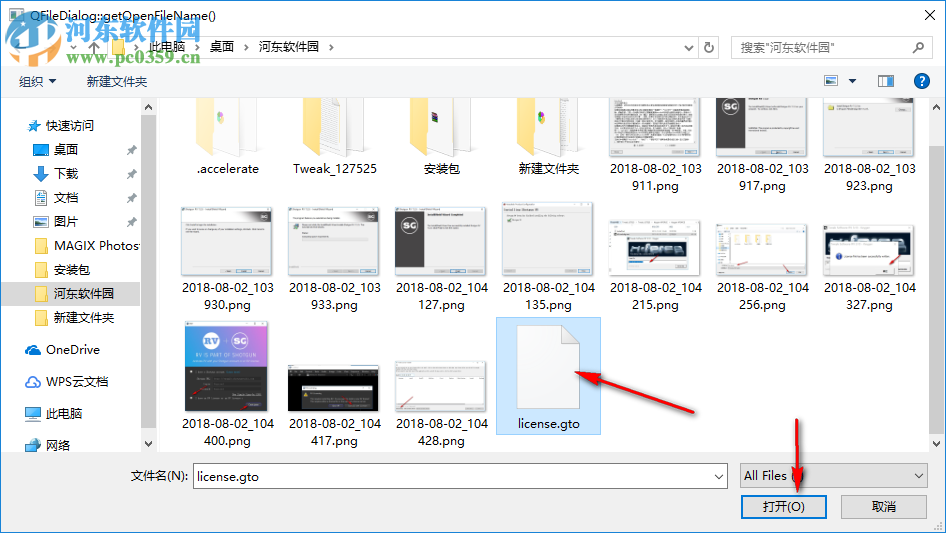Viewport: 946px width, 533px height.
Task: Open the .accelerate folder
Action: coord(227,128)
